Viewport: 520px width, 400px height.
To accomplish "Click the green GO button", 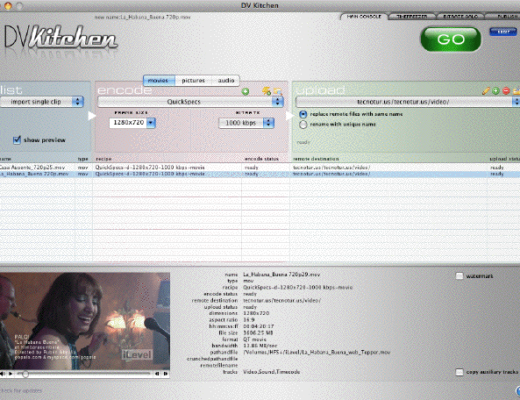I will [451, 39].
